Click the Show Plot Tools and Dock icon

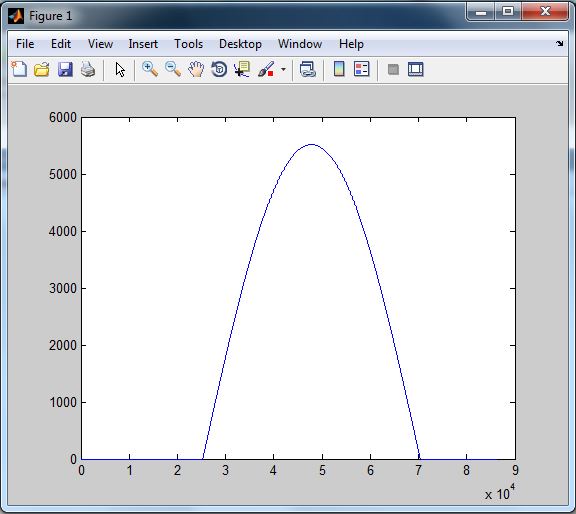tap(415, 69)
